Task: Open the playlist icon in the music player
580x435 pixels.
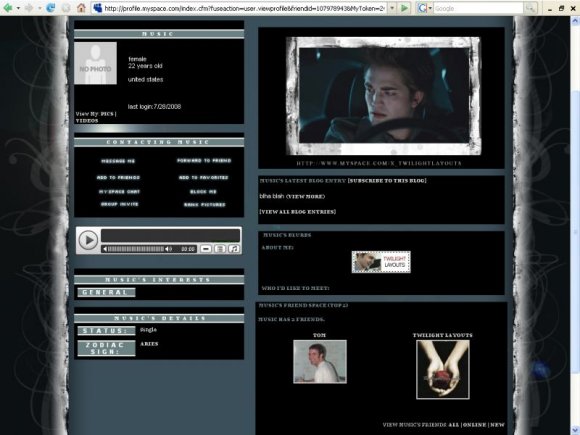Action: click(220, 249)
